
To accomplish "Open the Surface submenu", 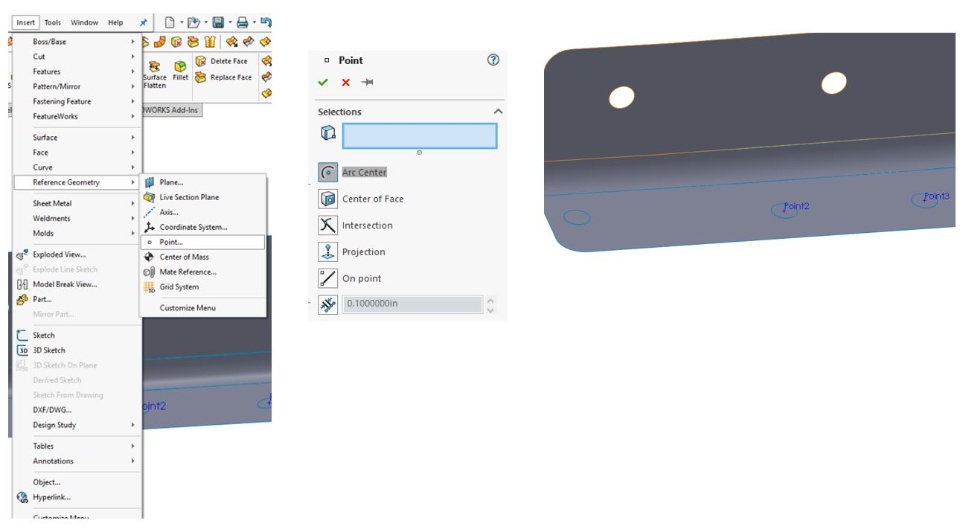I will (77, 138).
